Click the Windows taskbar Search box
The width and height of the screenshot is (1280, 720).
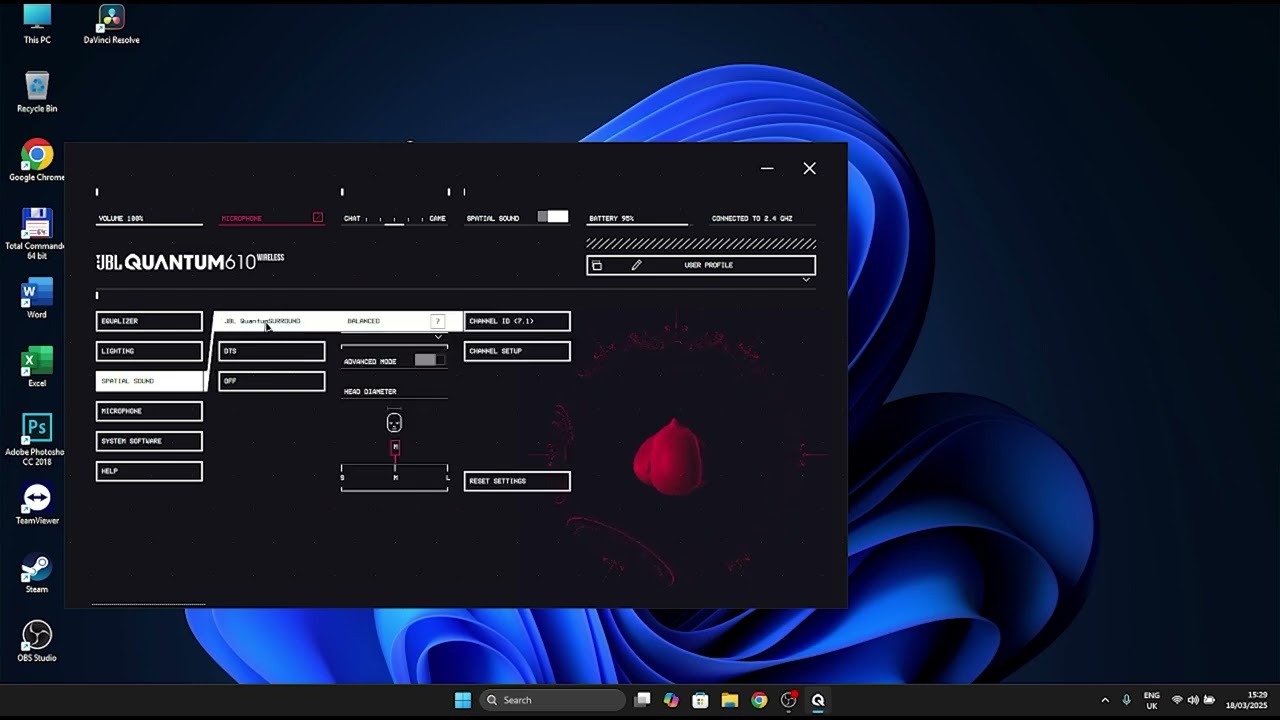pyautogui.click(x=553, y=700)
